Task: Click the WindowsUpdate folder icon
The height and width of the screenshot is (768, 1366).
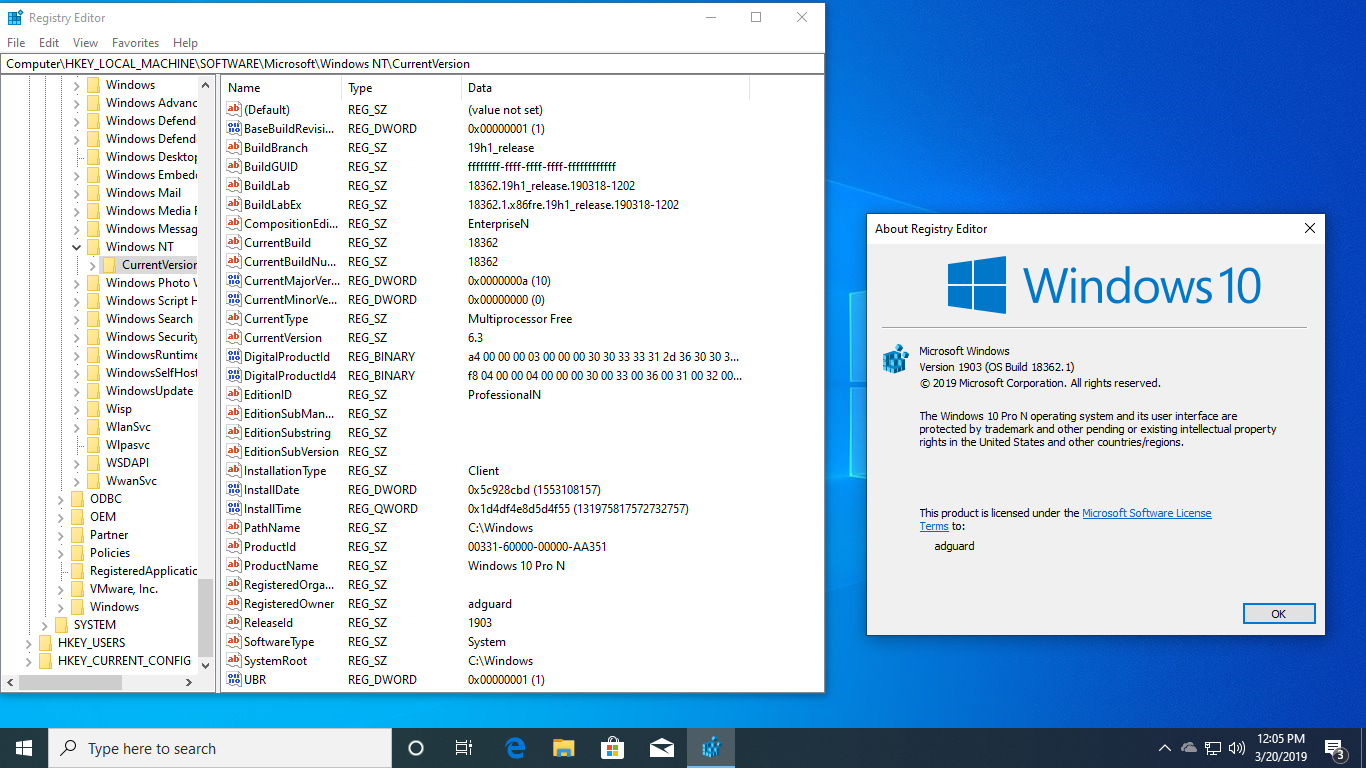Action: (x=93, y=391)
